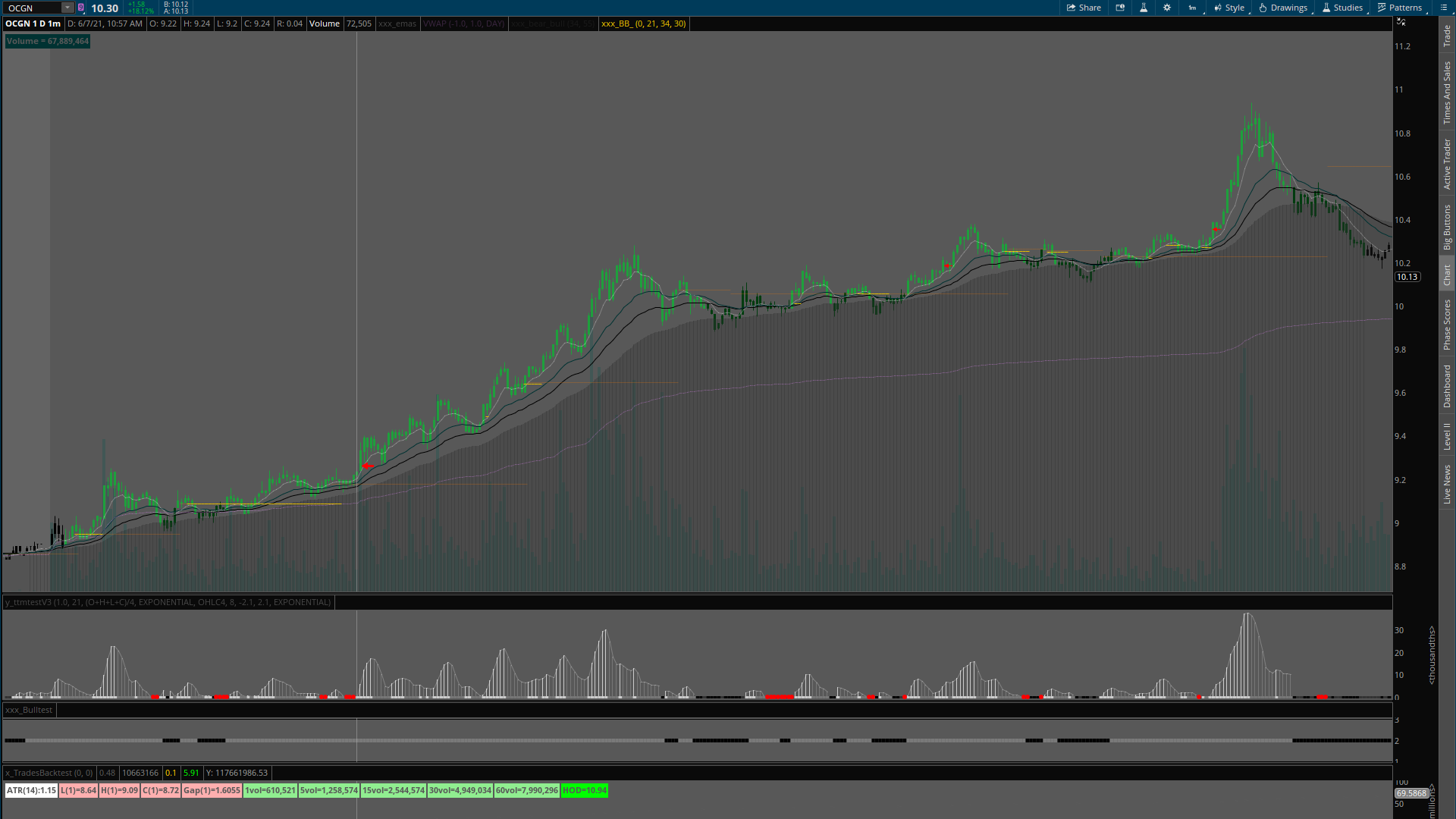
Task: Open the 1m timeframe selector
Action: coord(1193,8)
